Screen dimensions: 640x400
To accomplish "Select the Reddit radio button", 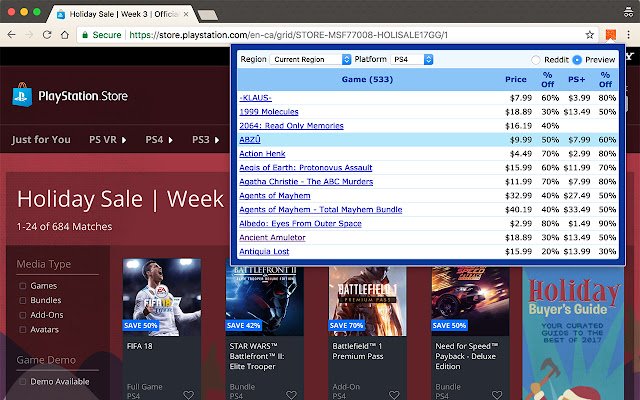I will (536, 60).
